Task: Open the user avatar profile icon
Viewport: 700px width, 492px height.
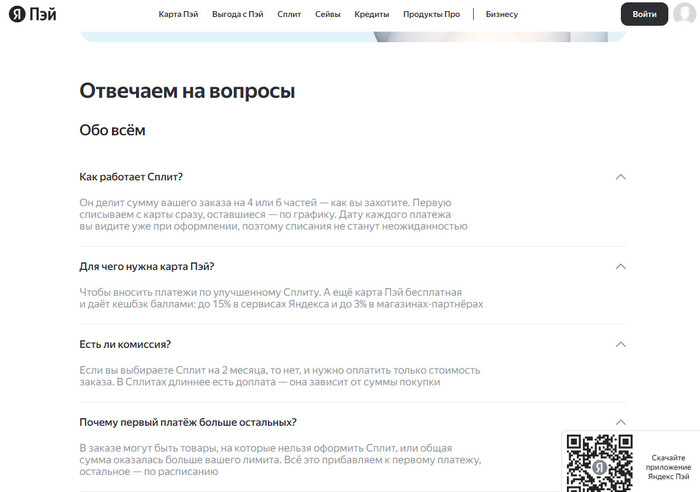Action: [684, 13]
